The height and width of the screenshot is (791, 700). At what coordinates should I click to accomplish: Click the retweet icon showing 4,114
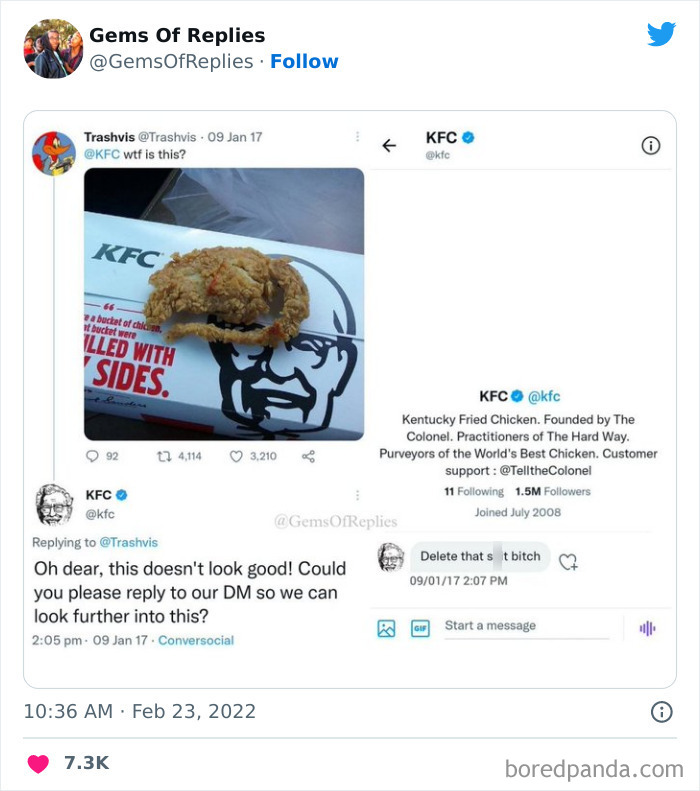tap(163, 456)
